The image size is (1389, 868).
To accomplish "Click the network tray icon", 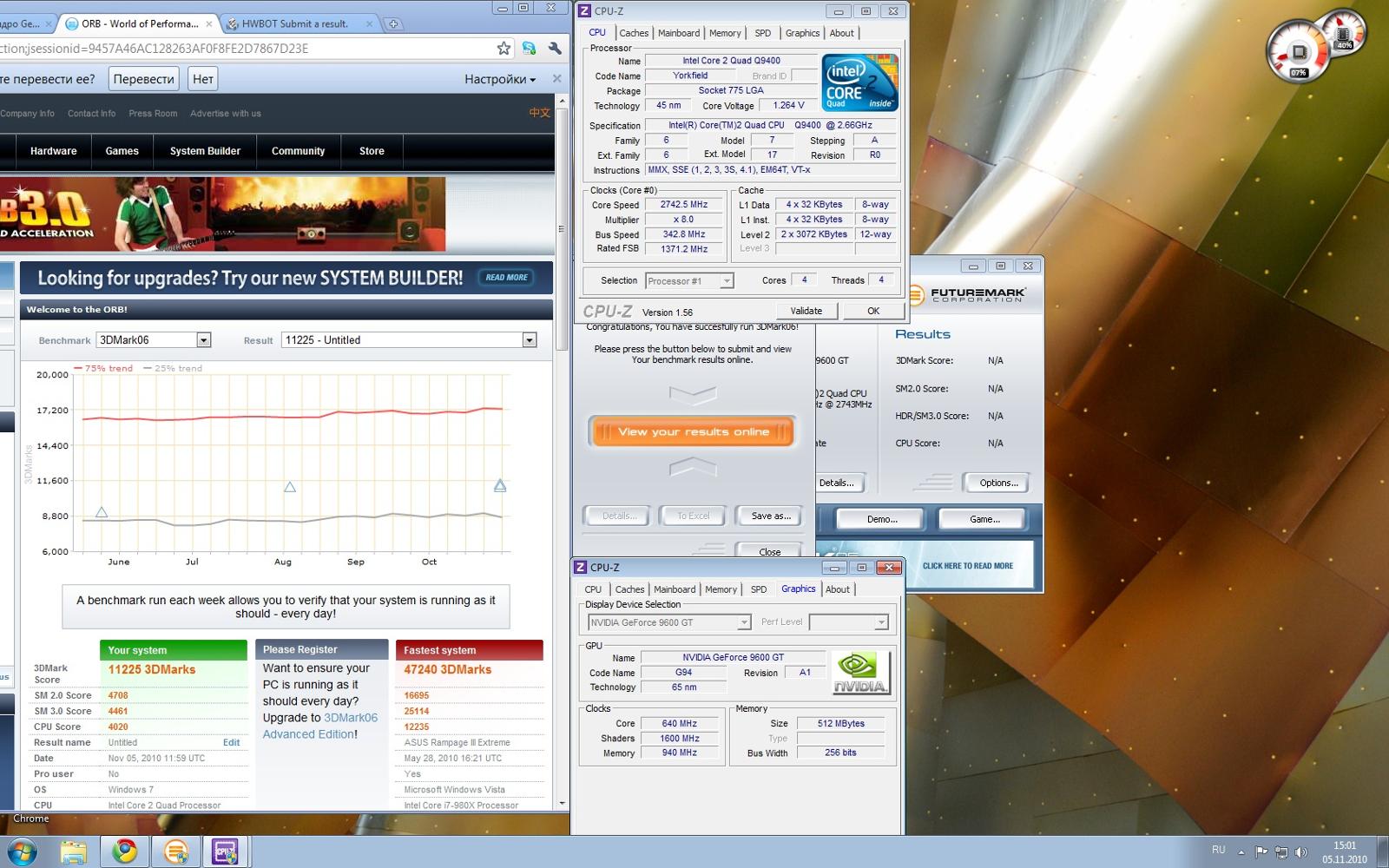I will [x=1281, y=852].
